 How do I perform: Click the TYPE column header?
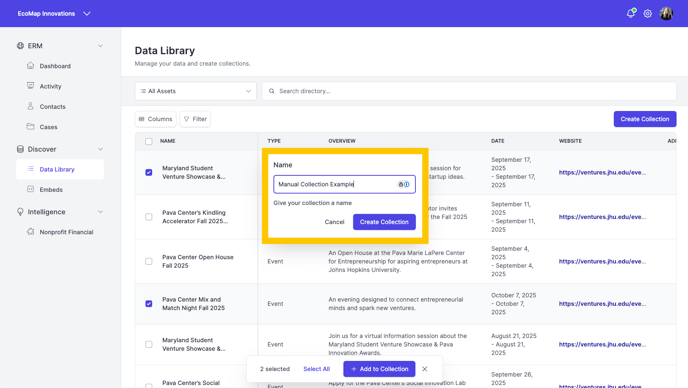tap(274, 141)
